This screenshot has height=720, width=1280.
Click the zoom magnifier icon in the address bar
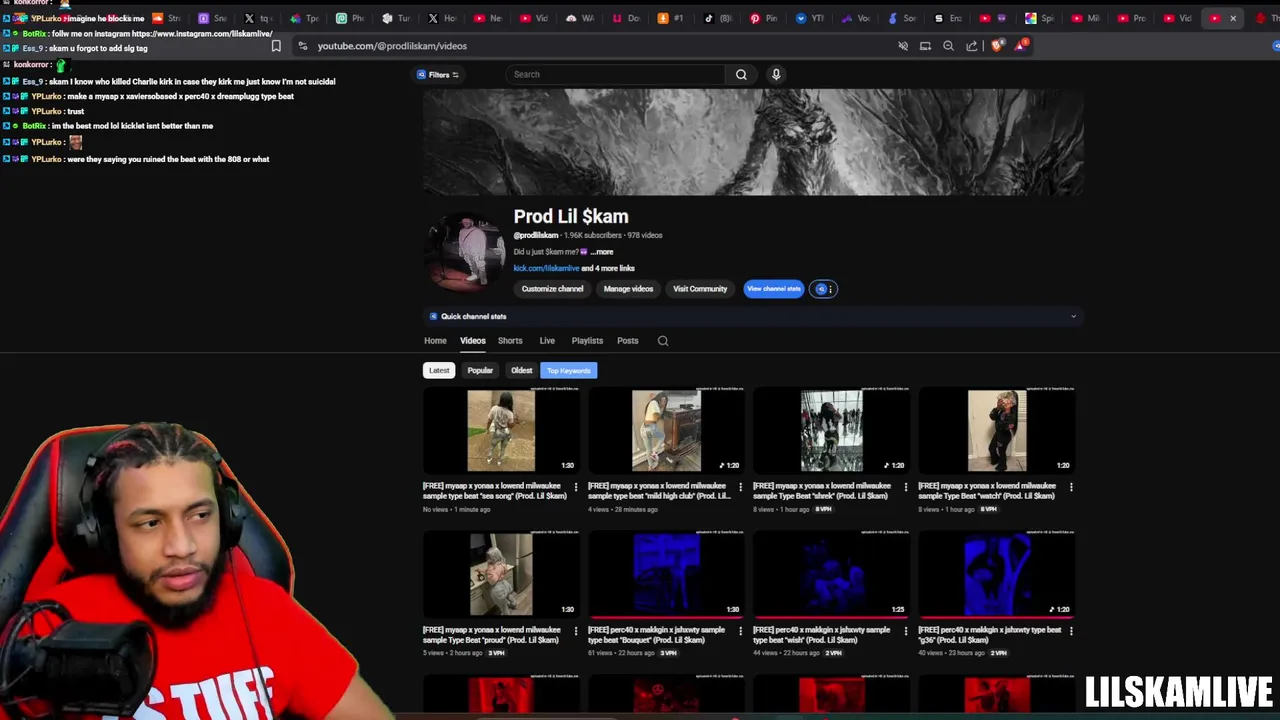point(948,46)
